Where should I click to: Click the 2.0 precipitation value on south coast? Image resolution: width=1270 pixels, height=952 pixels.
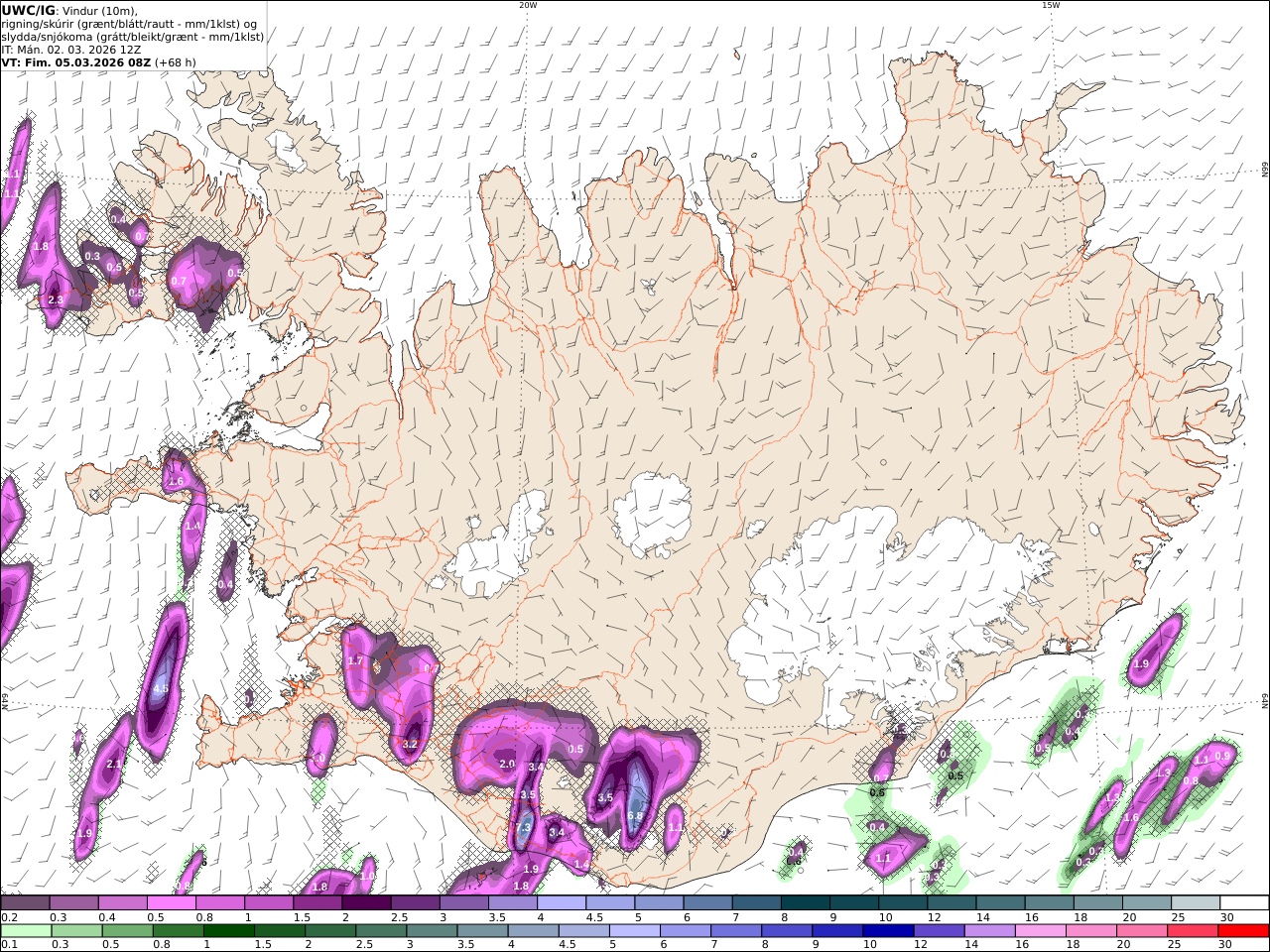click(507, 765)
